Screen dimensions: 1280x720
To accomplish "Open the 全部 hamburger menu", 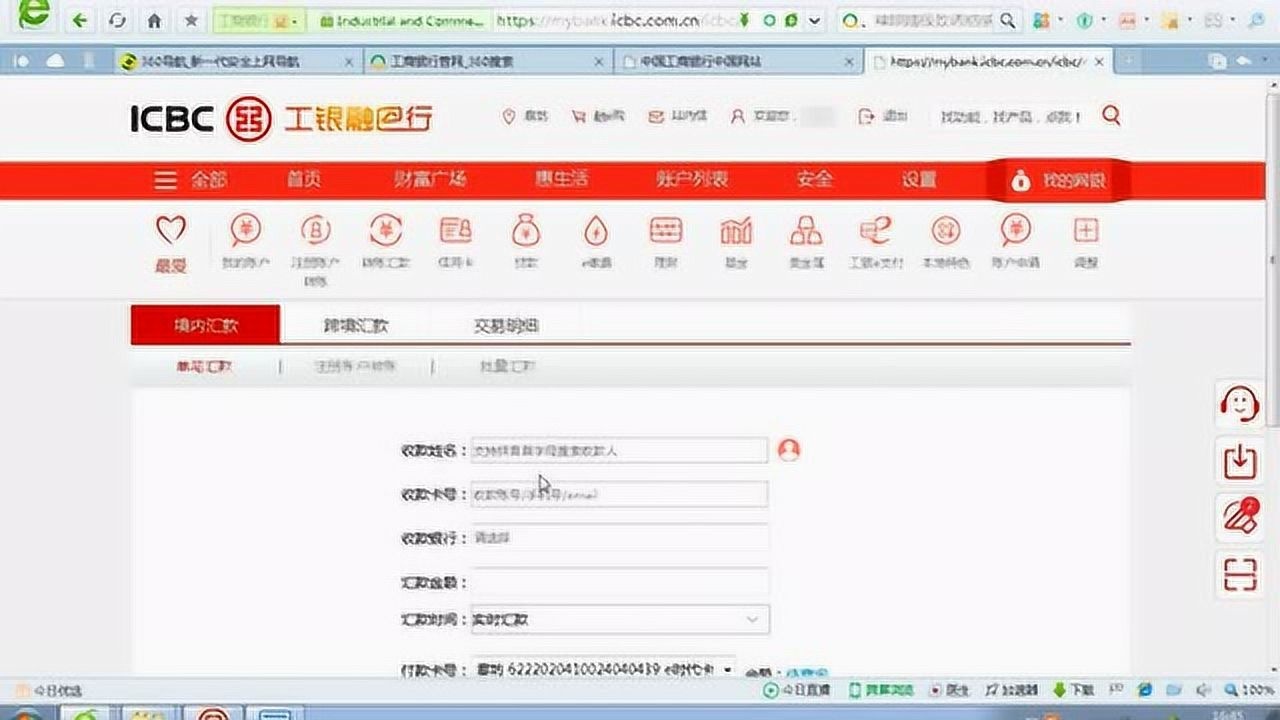I will pyautogui.click(x=190, y=180).
